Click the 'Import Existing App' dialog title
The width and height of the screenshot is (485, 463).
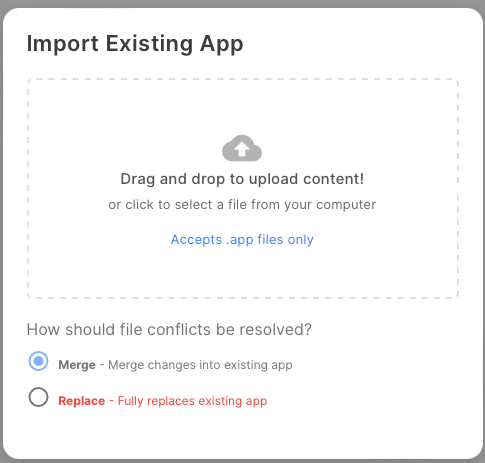135,44
